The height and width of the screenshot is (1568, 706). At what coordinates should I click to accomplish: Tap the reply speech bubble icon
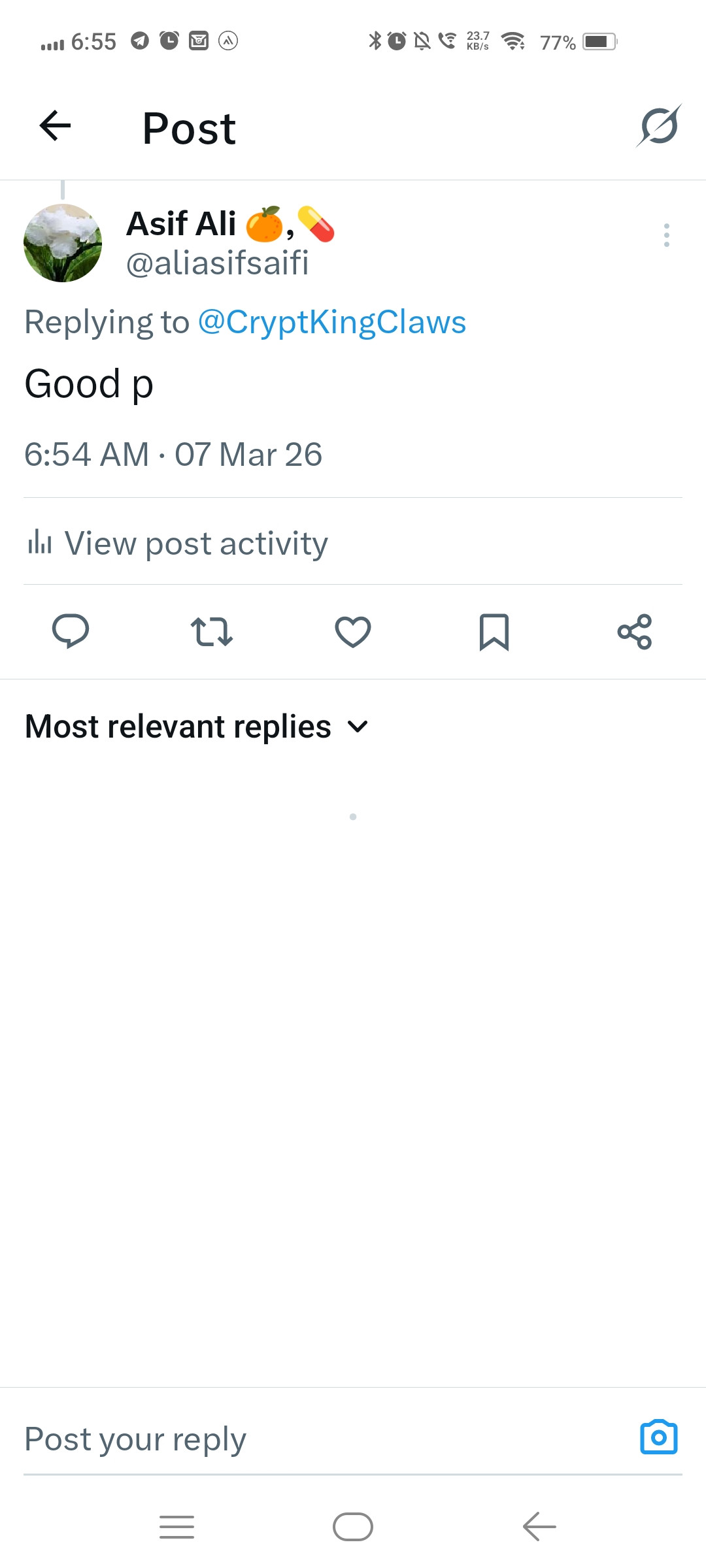click(x=71, y=631)
